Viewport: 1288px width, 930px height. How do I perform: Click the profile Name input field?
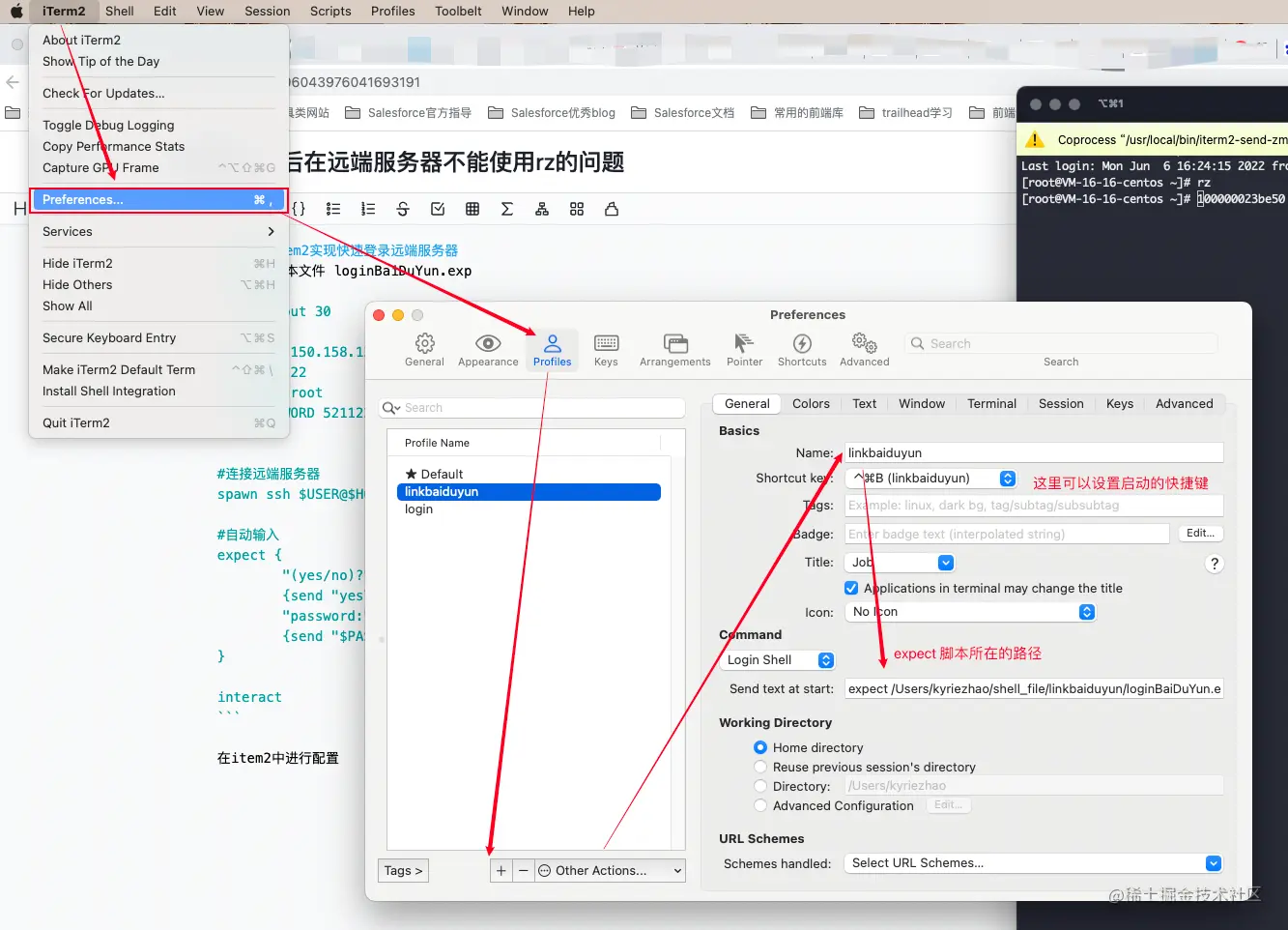tap(1034, 452)
